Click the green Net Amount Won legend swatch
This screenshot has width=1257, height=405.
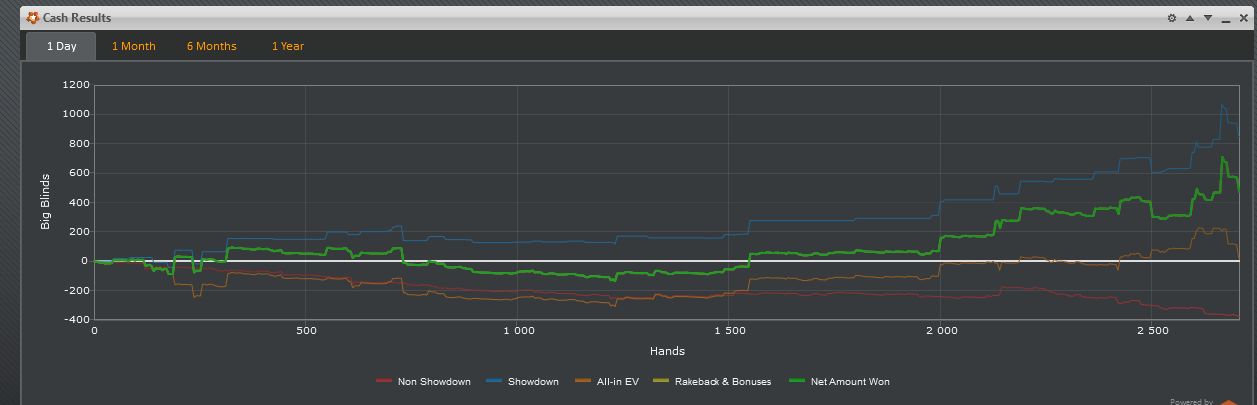coord(797,381)
